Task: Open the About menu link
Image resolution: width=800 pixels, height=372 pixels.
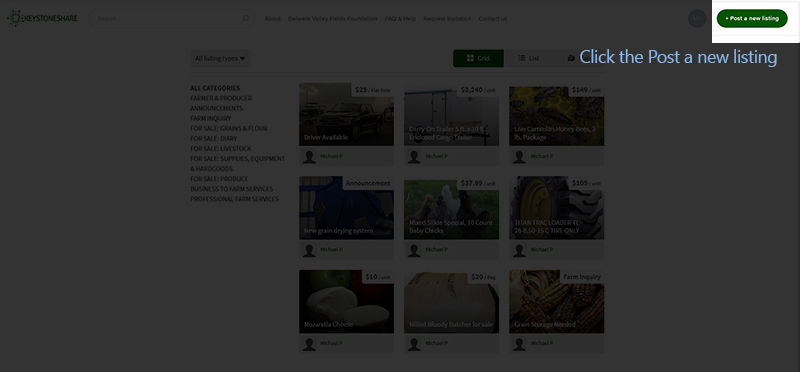Action: pos(272,19)
